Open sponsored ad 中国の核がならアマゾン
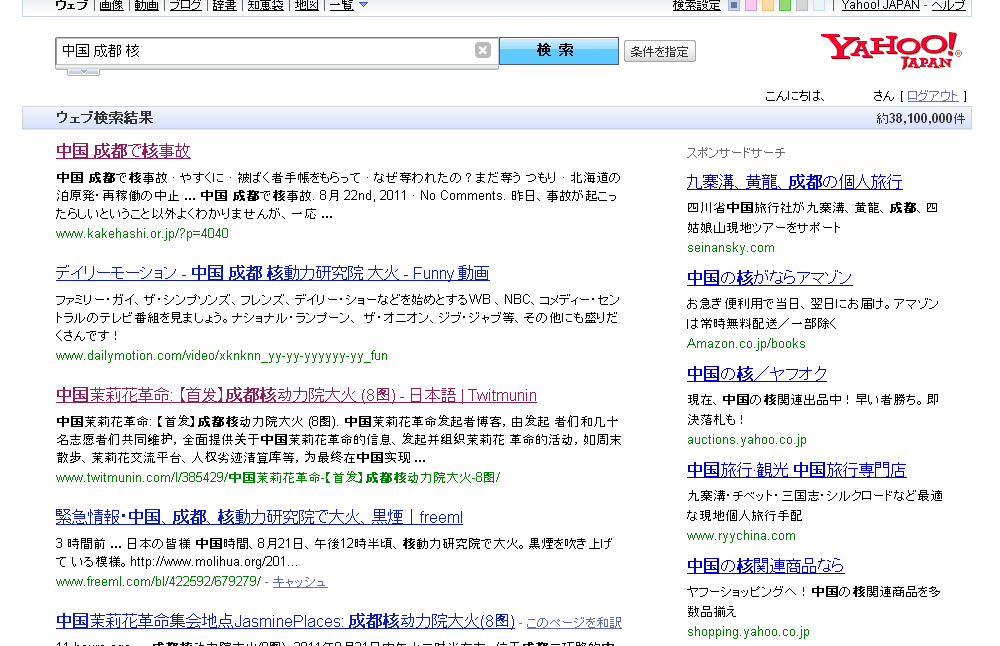This screenshot has height=646, width=1000. (x=770, y=277)
